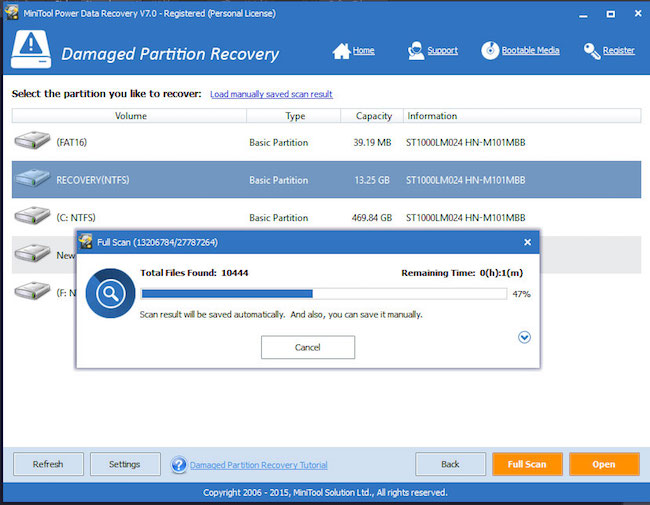Sort by the Volume column header

(129, 116)
